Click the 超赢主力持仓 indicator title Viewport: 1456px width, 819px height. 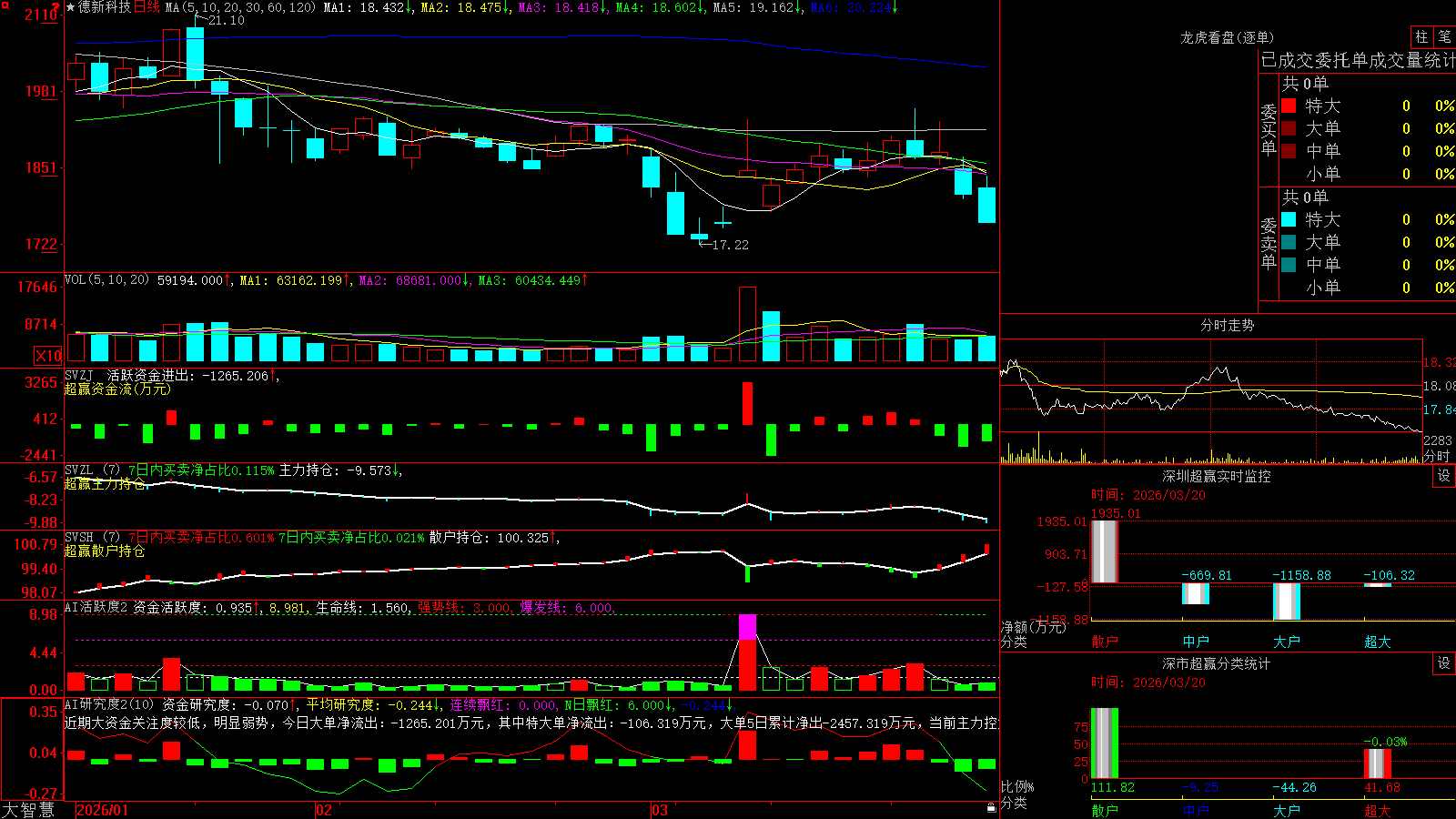(x=105, y=484)
